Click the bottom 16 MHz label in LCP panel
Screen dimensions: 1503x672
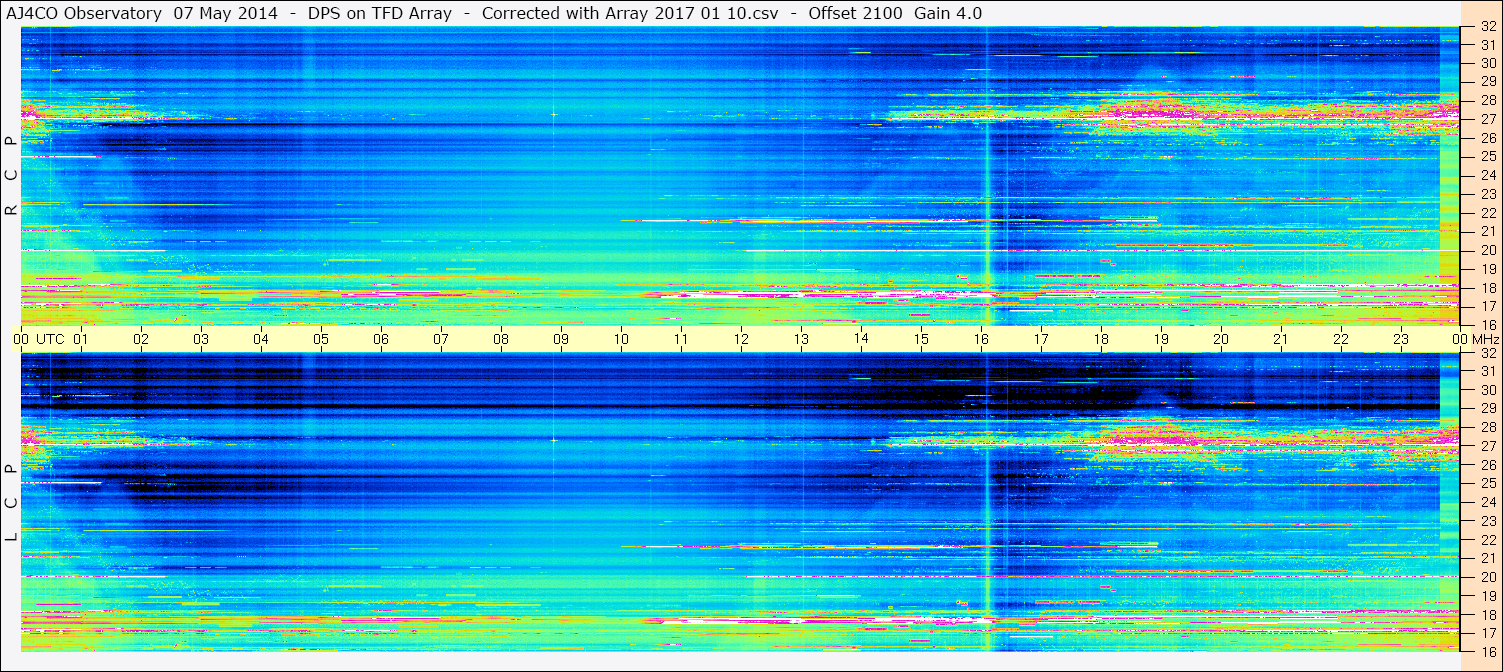click(x=1486, y=651)
